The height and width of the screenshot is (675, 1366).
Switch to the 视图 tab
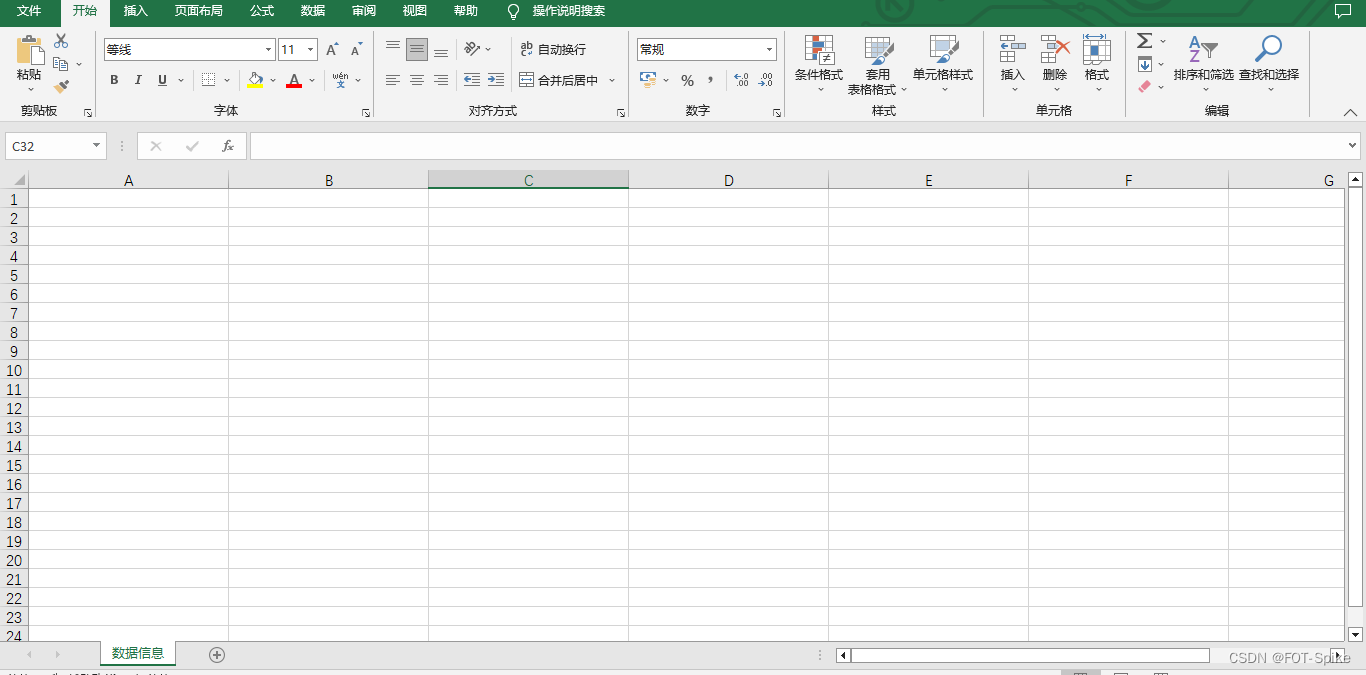(x=415, y=11)
